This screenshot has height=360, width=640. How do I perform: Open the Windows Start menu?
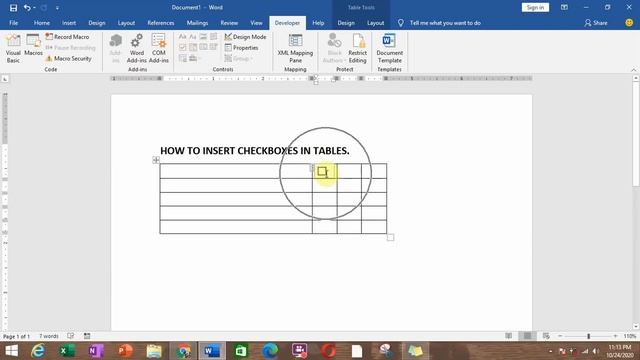click(x=11, y=351)
